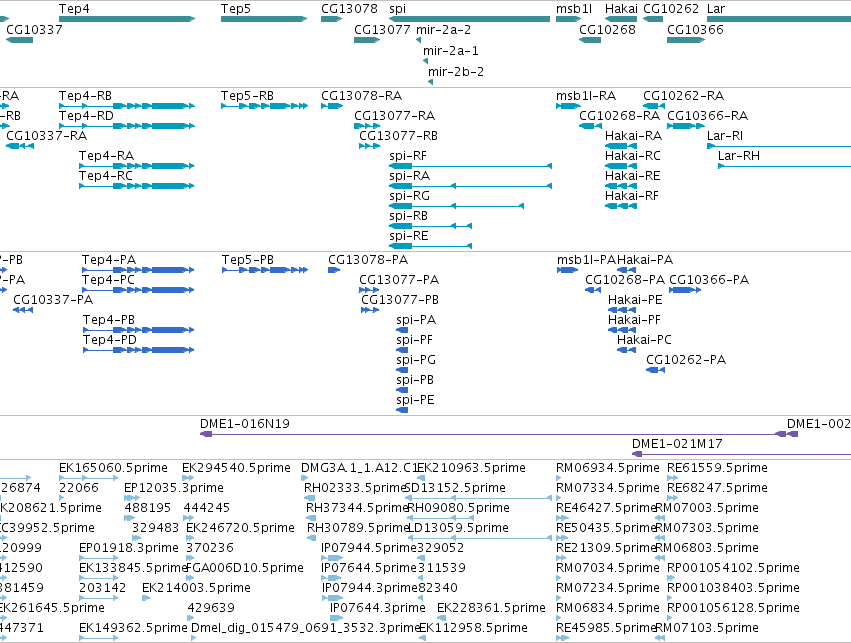Click the CG10366 gene label in the top track
Image resolution: width=851 pixels, height=643 pixels.
695,30
